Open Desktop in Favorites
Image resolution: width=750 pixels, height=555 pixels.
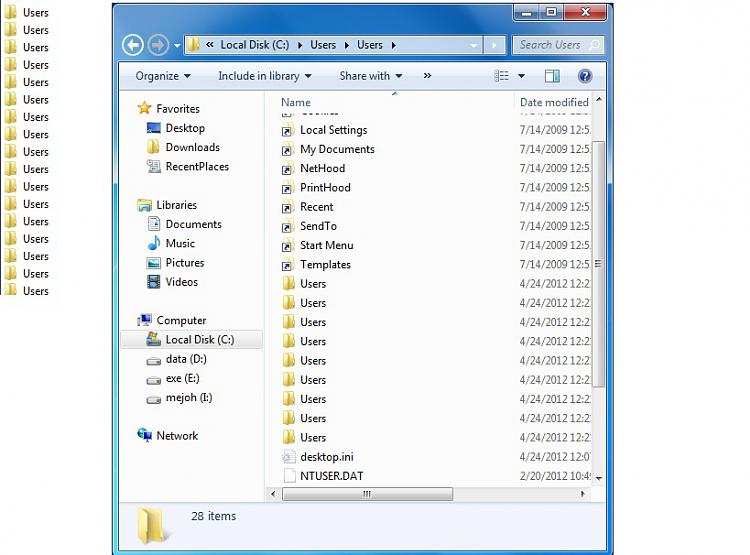click(x=185, y=128)
